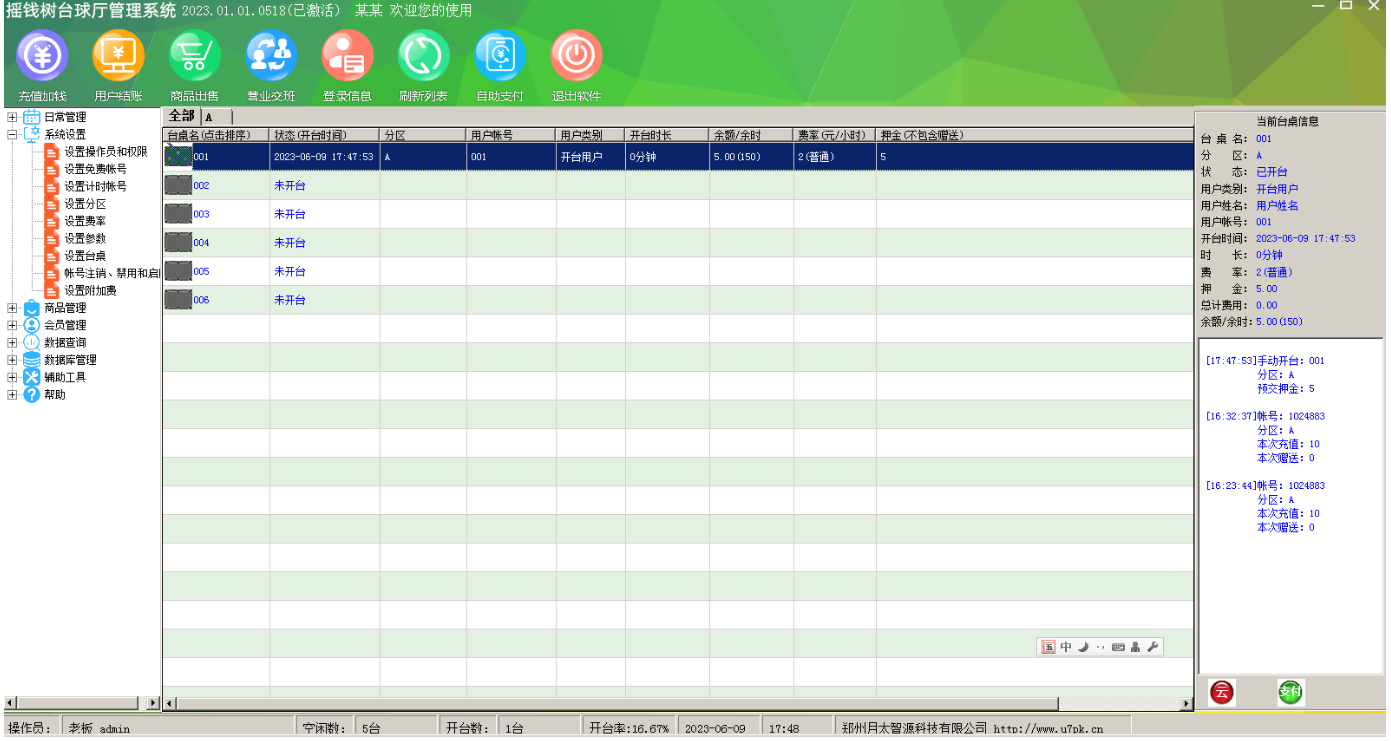Open 设置台桌 in tree
1391x741 pixels.
pyautogui.click(x=85, y=256)
